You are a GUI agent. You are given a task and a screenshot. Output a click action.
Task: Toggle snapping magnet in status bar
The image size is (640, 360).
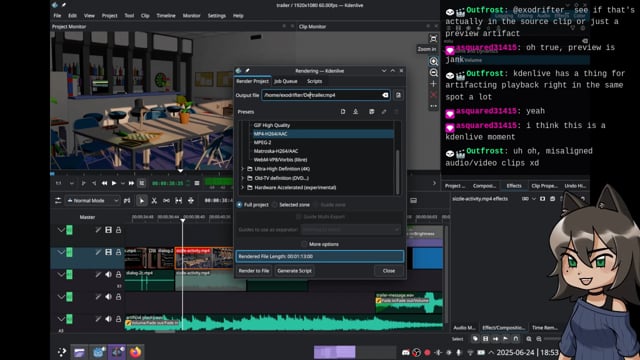click(x=516, y=339)
